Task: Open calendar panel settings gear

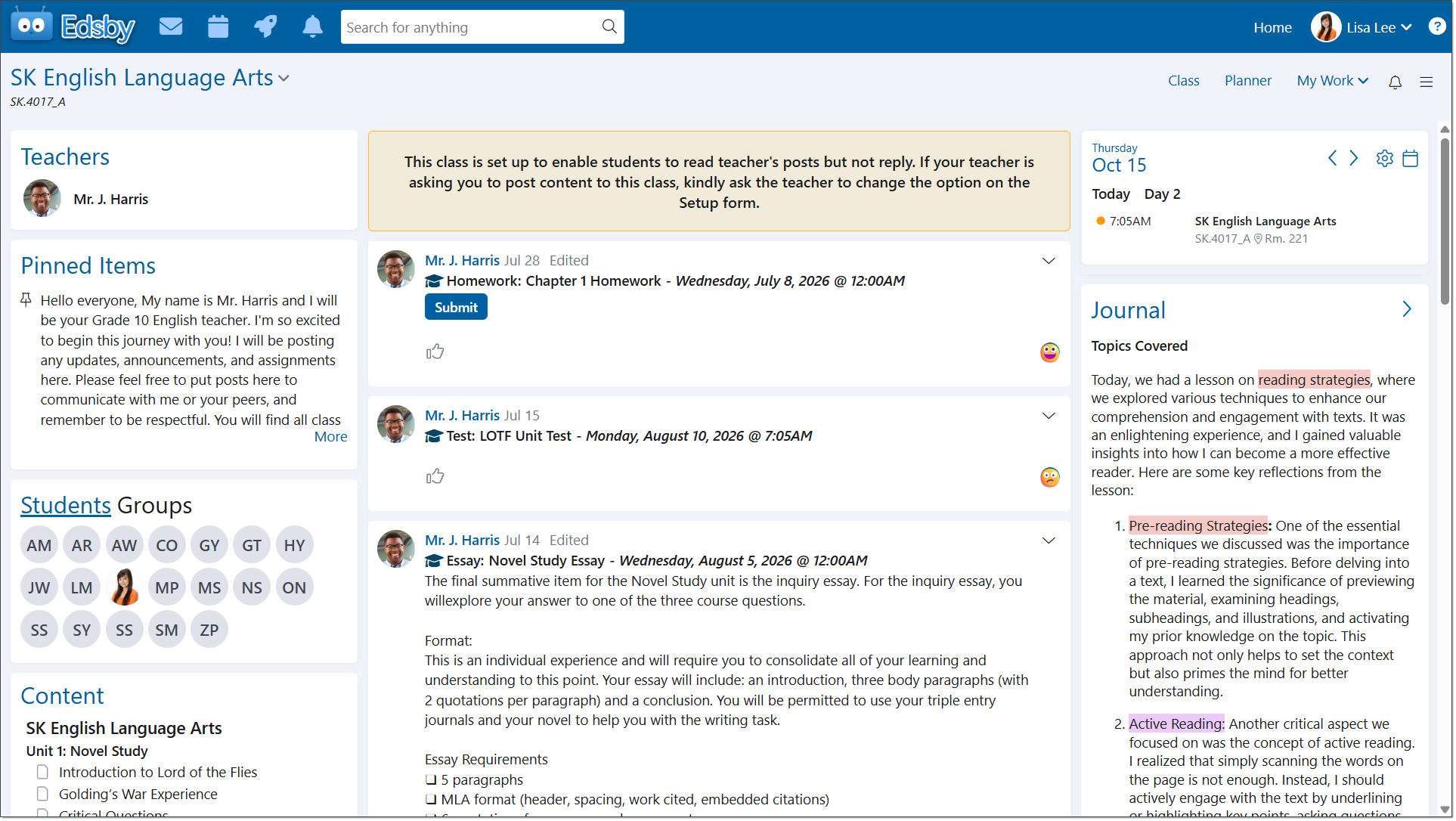Action: click(x=1385, y=158)
